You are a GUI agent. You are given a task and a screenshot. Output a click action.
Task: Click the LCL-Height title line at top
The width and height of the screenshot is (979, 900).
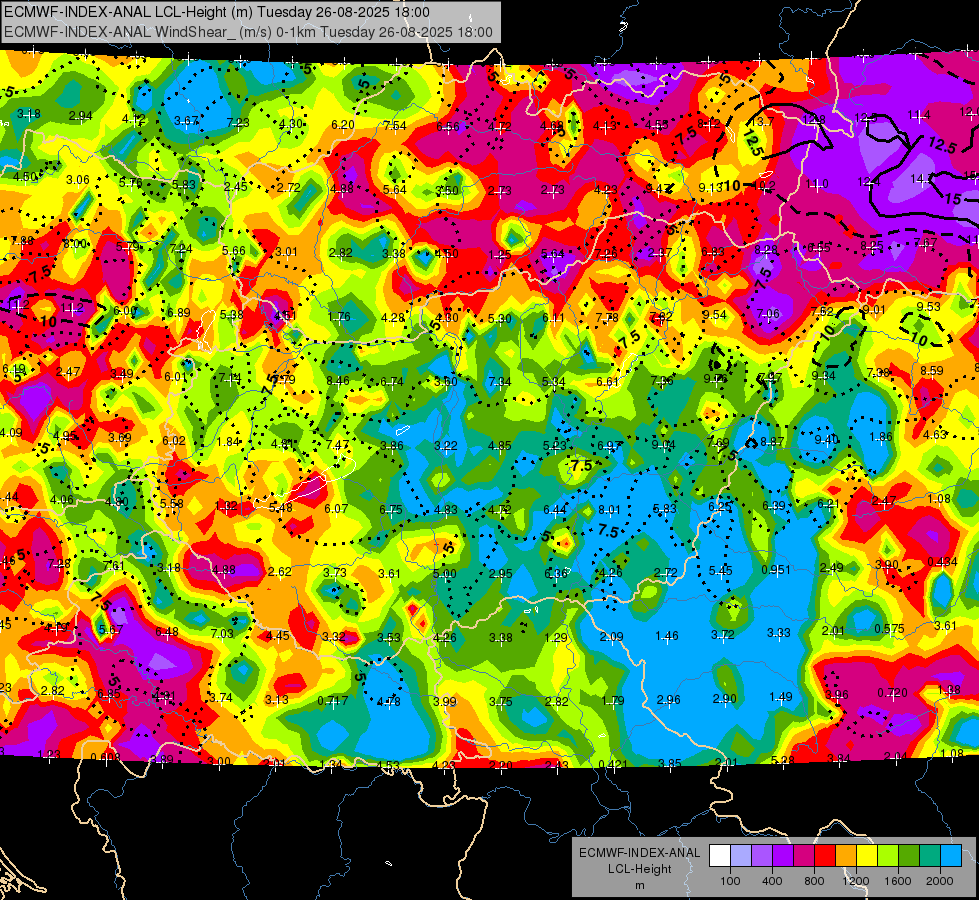click(217, 12)
